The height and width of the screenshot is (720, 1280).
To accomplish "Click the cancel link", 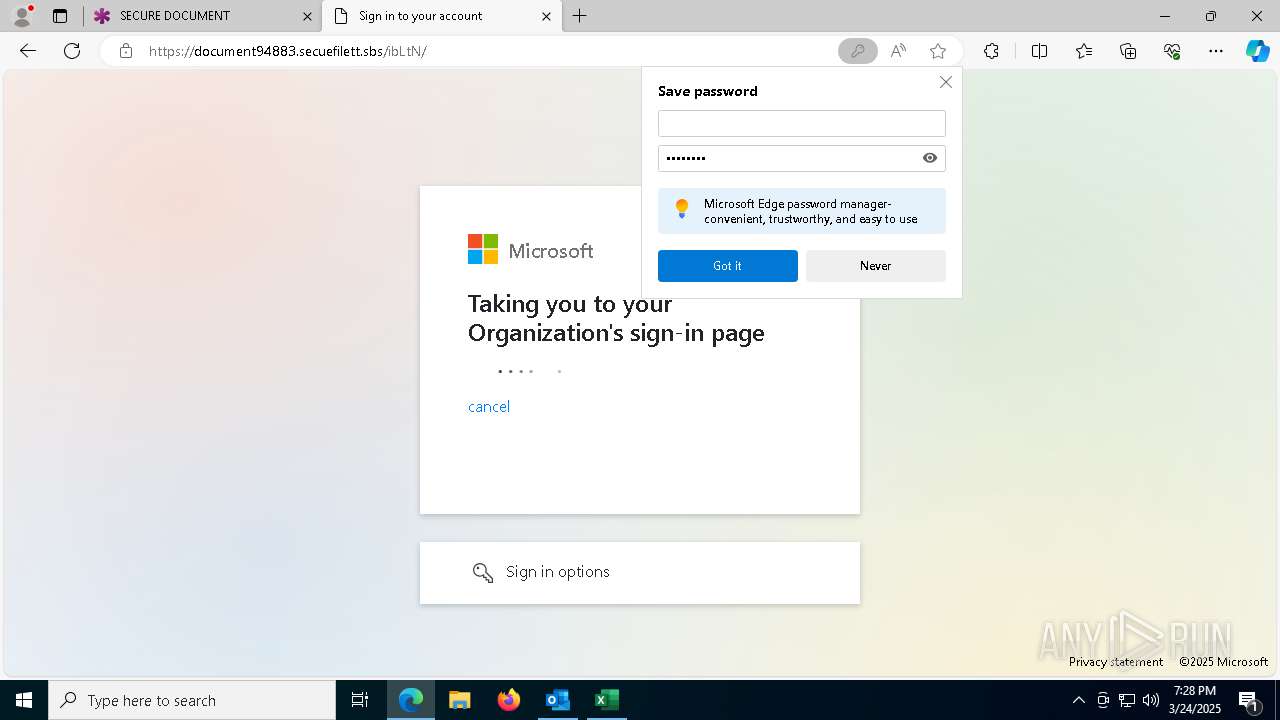I will coord(489,406).
